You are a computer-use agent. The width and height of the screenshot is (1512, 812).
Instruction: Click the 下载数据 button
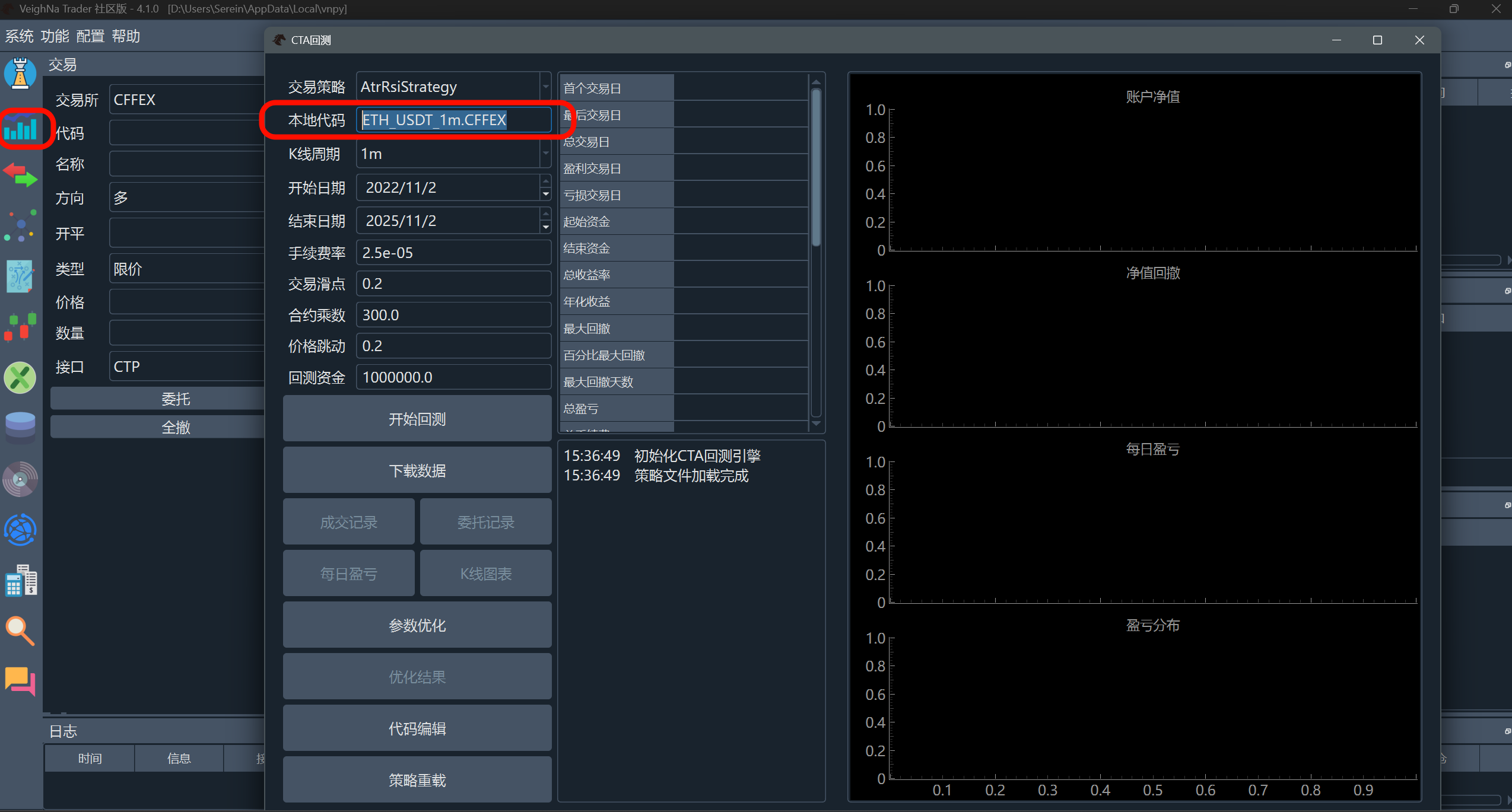tap(417, 471)
